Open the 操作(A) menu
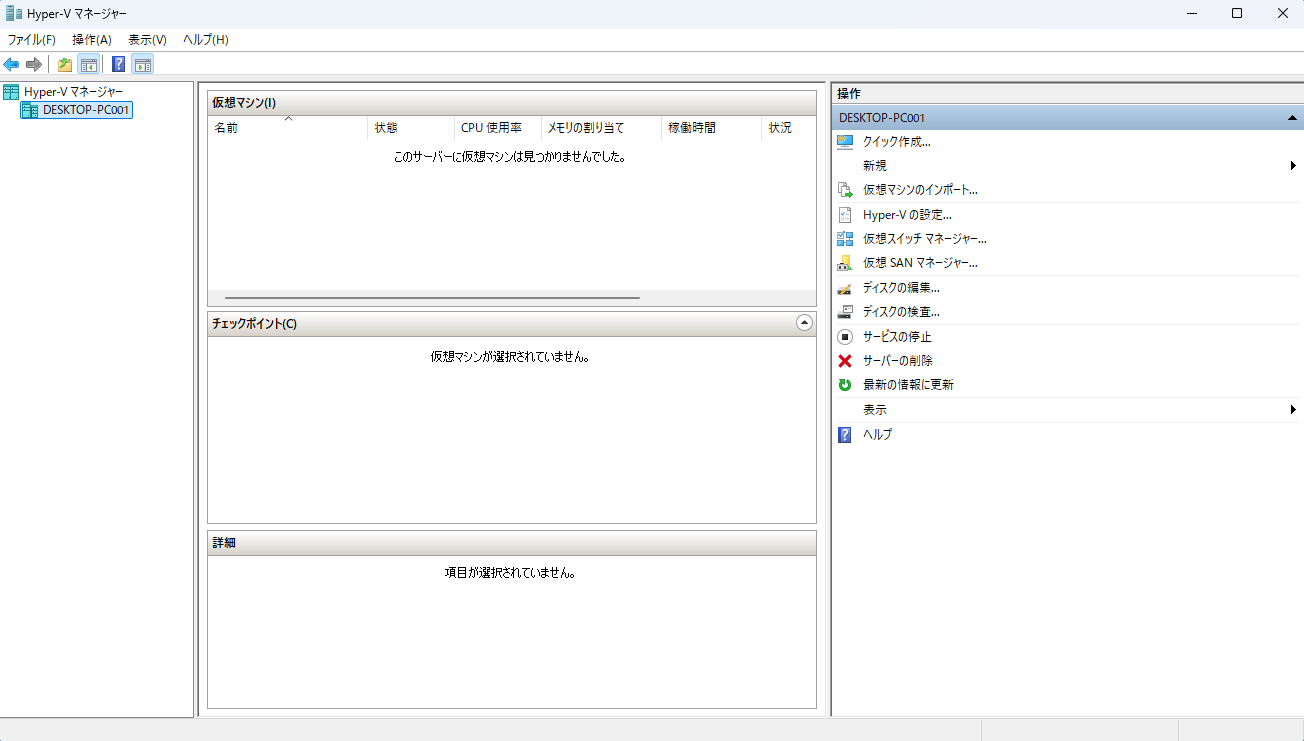Screen dimensions: 1304x741 point(92,40)
